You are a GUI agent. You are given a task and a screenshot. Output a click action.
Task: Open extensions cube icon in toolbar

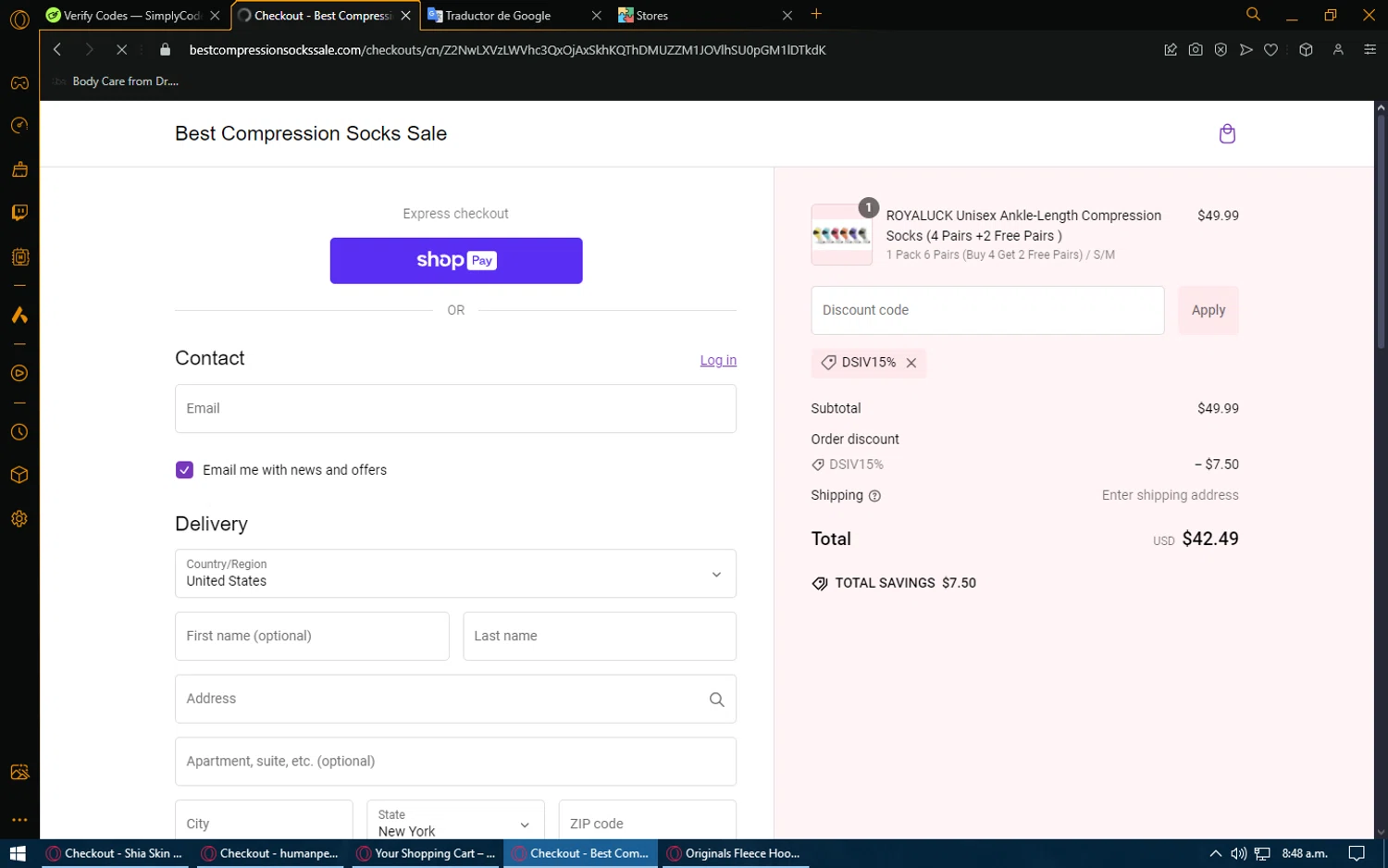coord(1306,50)
